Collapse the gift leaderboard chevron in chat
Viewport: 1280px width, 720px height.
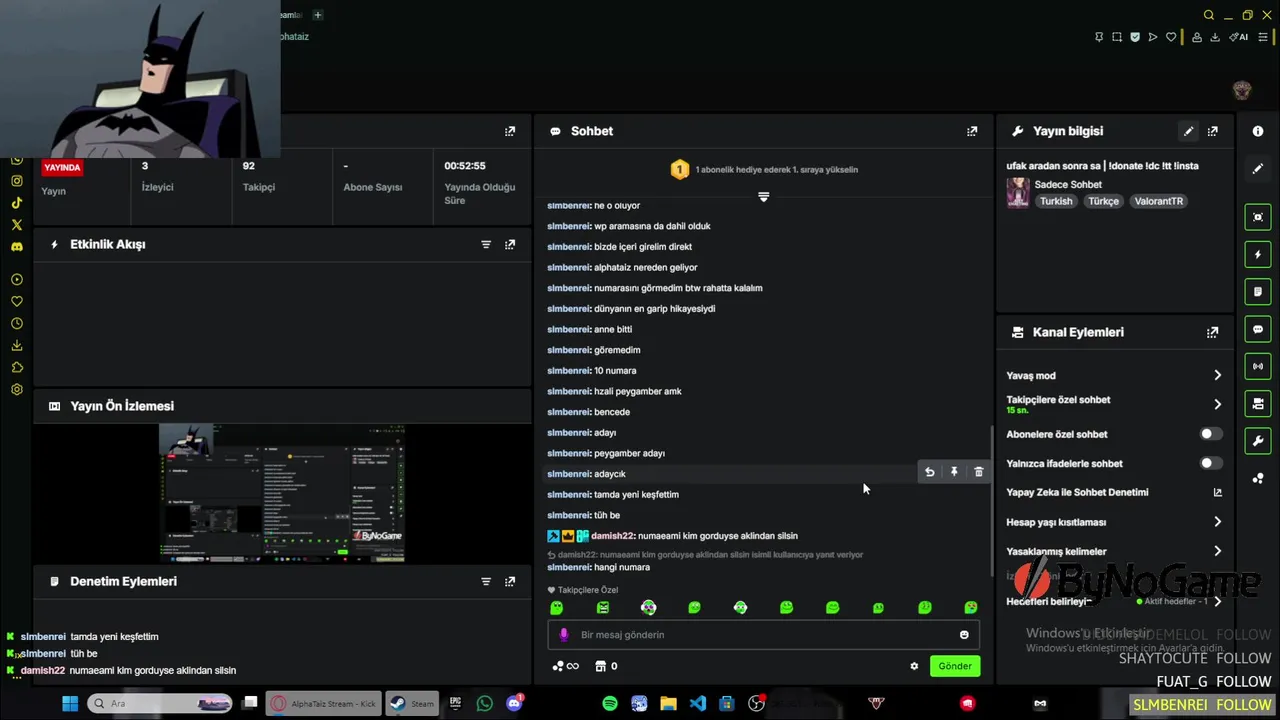[764, 197]
